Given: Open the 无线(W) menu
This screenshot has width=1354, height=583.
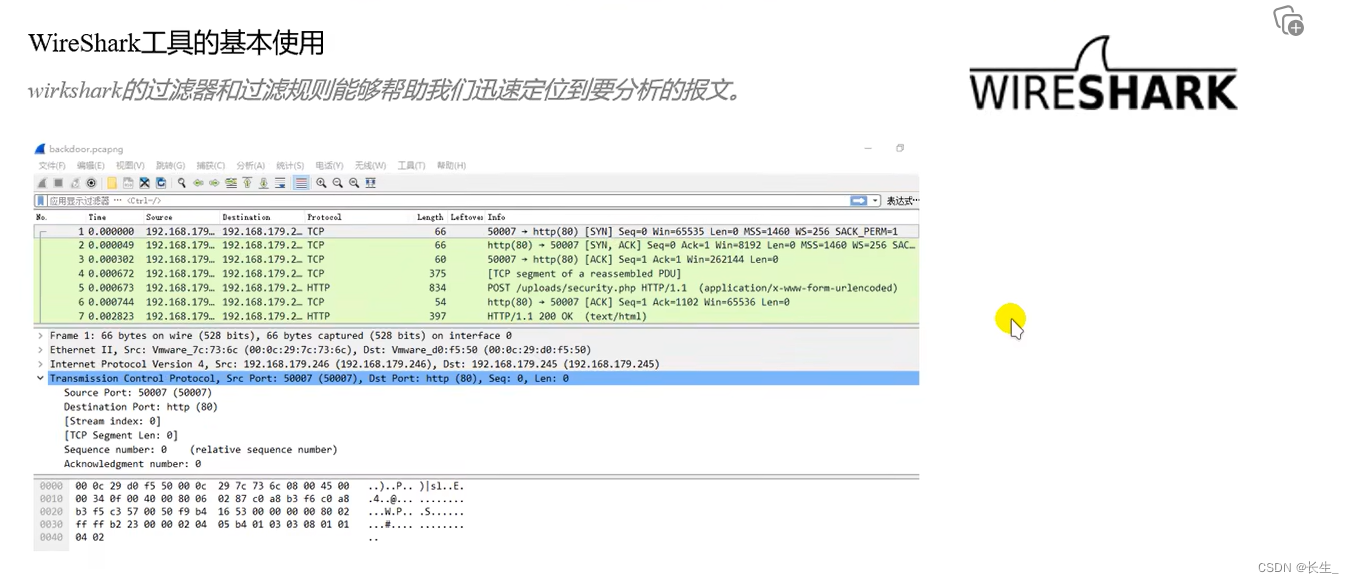Looking at the screenshot, I should (370, 166).
